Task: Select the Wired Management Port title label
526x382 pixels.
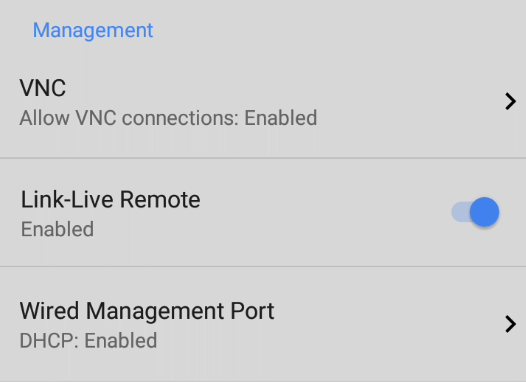Action: point(147,311)
